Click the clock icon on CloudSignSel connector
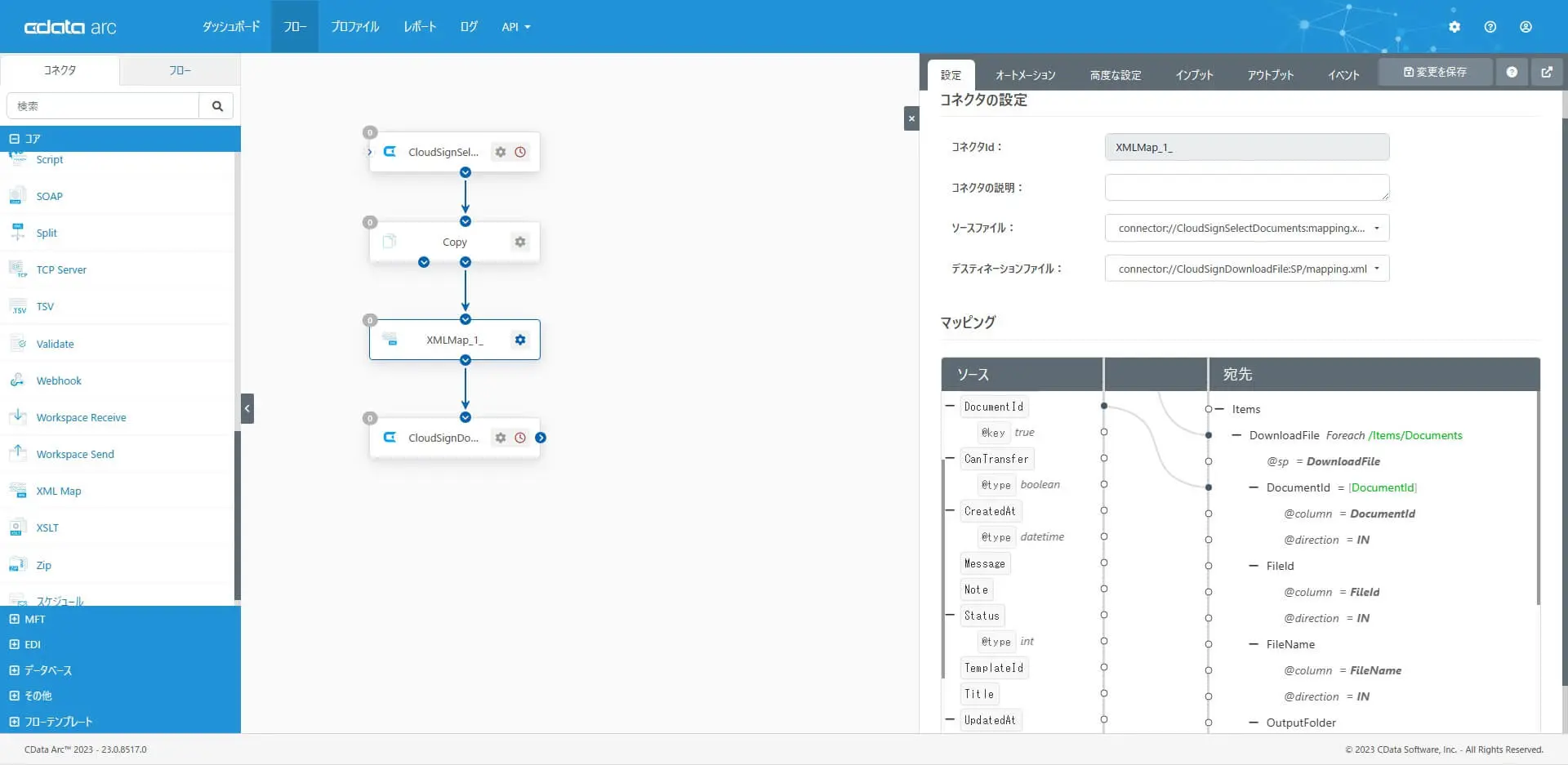 point(520,152)
